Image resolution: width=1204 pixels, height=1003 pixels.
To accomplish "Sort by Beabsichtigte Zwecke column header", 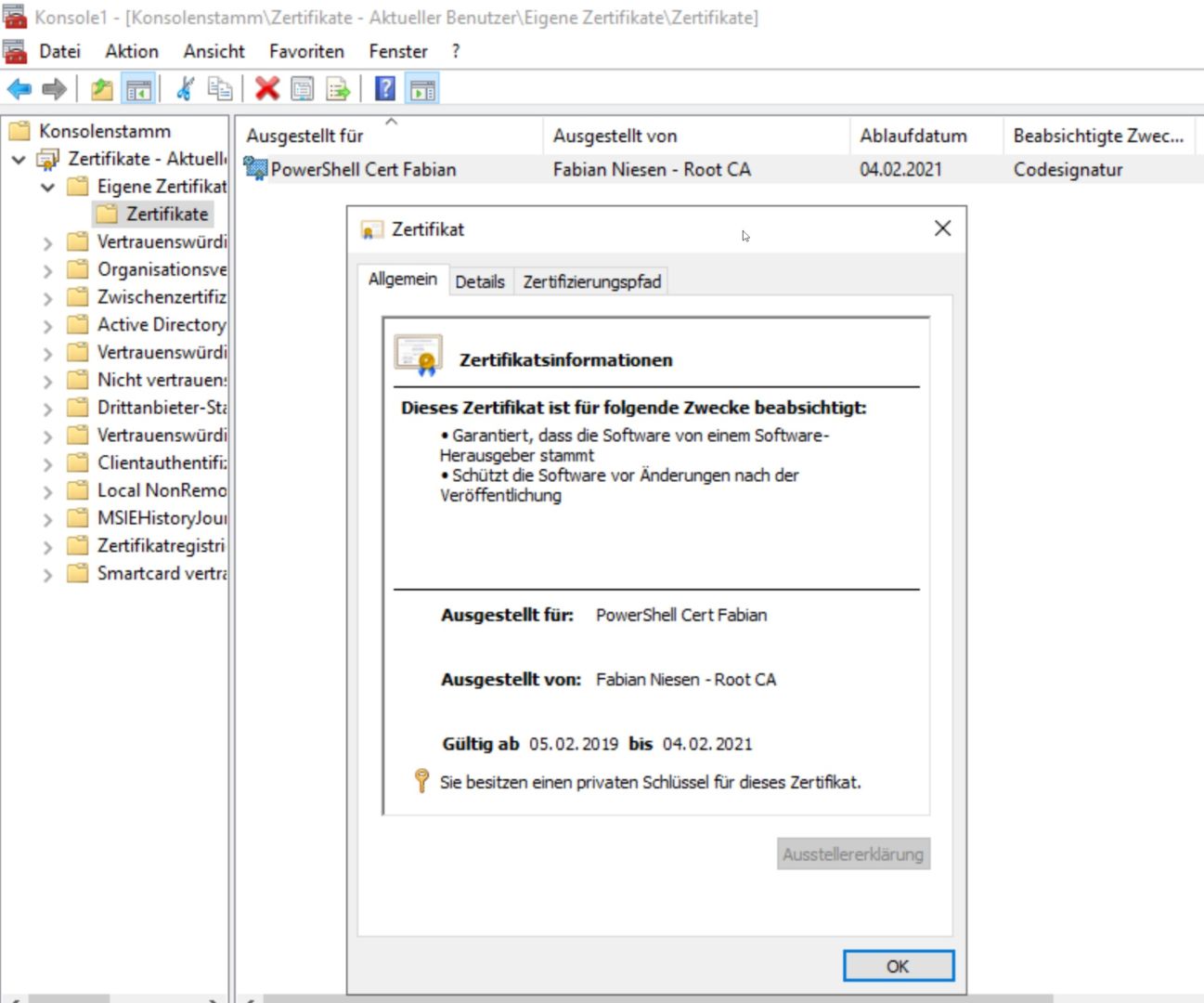I will point(1100,136).
